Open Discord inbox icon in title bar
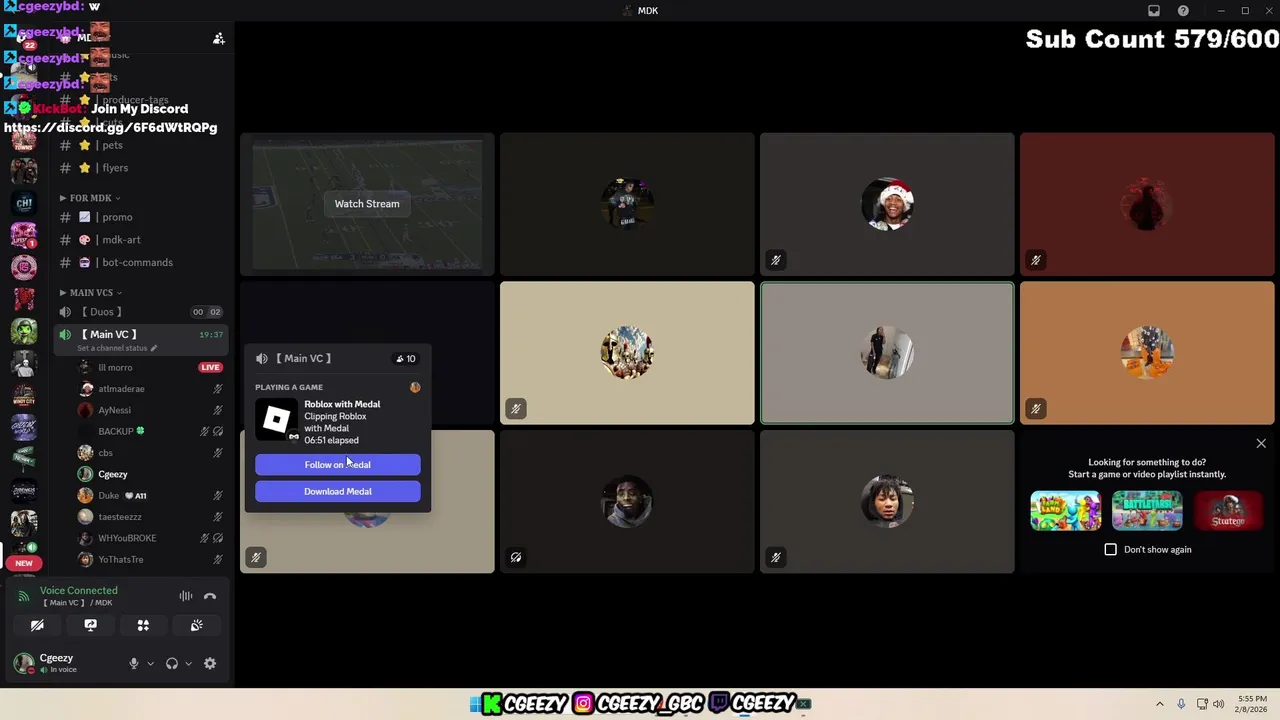The width and height of the screenshot is (1280, 720). coord(1154,10)
